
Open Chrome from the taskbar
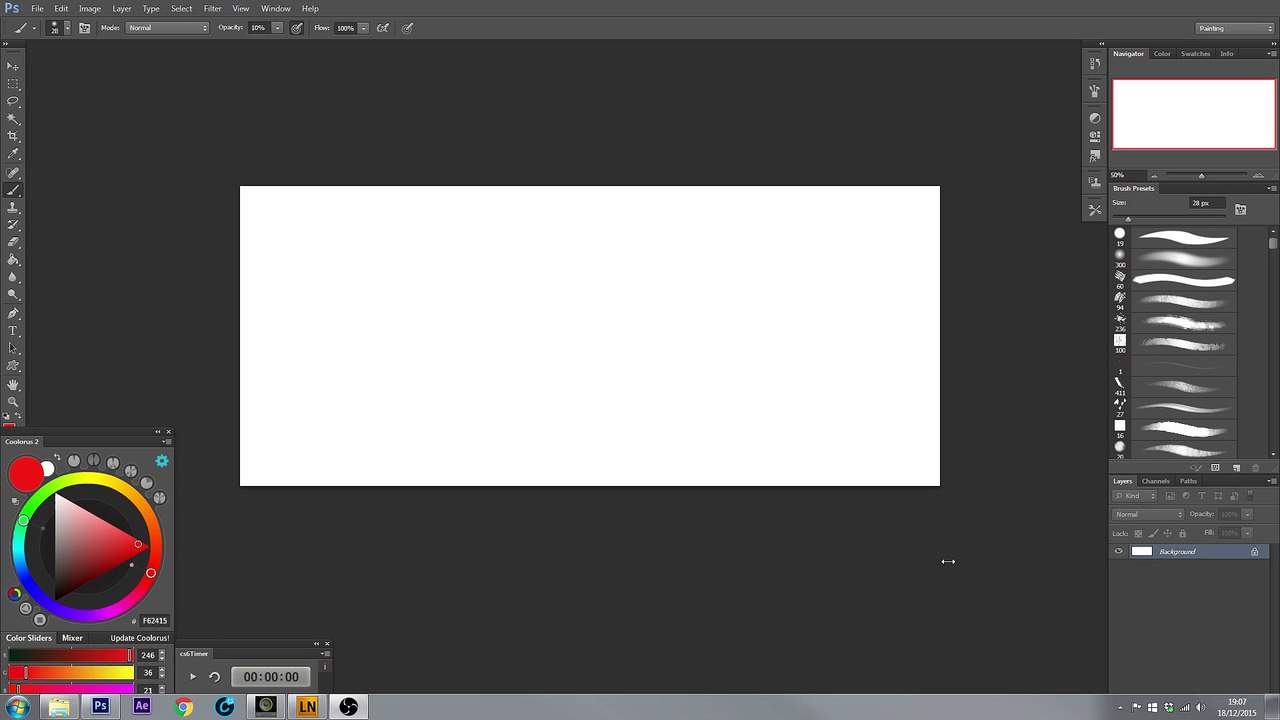click(183, 707)
